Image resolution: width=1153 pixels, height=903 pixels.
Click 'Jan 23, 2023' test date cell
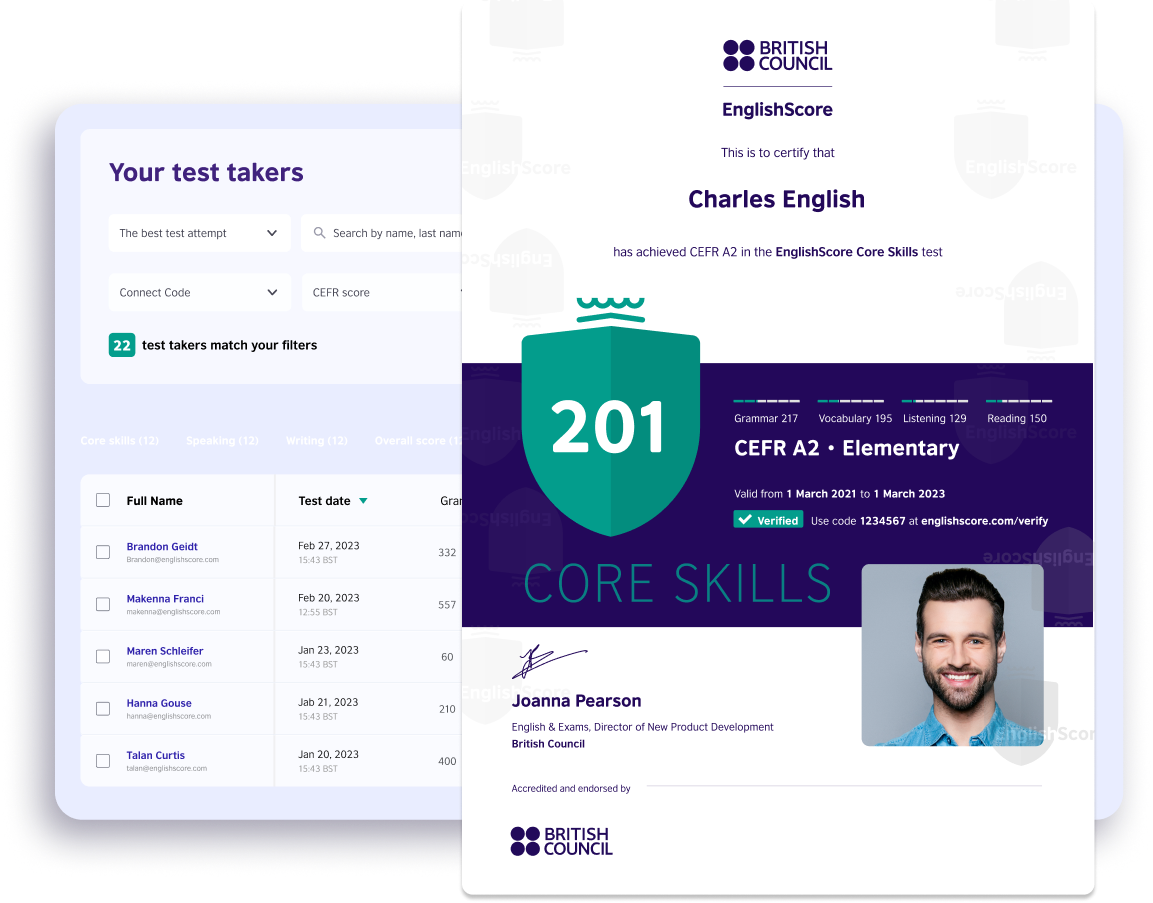[x=328, y=650]
